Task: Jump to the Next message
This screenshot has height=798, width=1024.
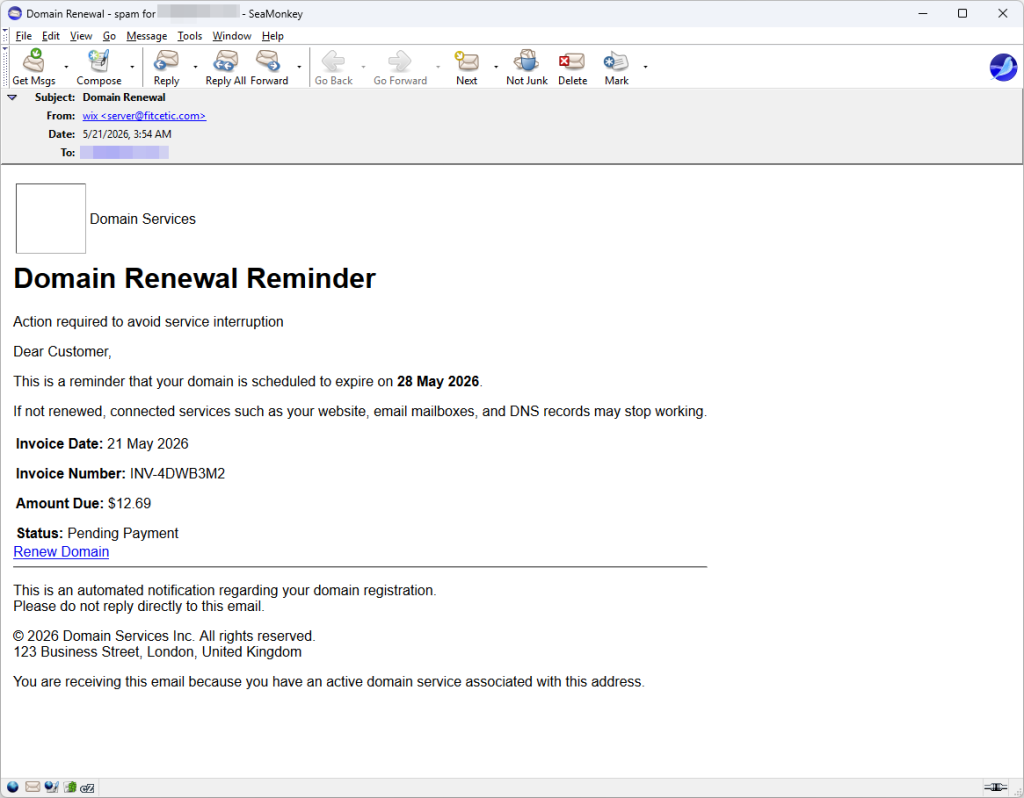Action: [x=466, y=67]
